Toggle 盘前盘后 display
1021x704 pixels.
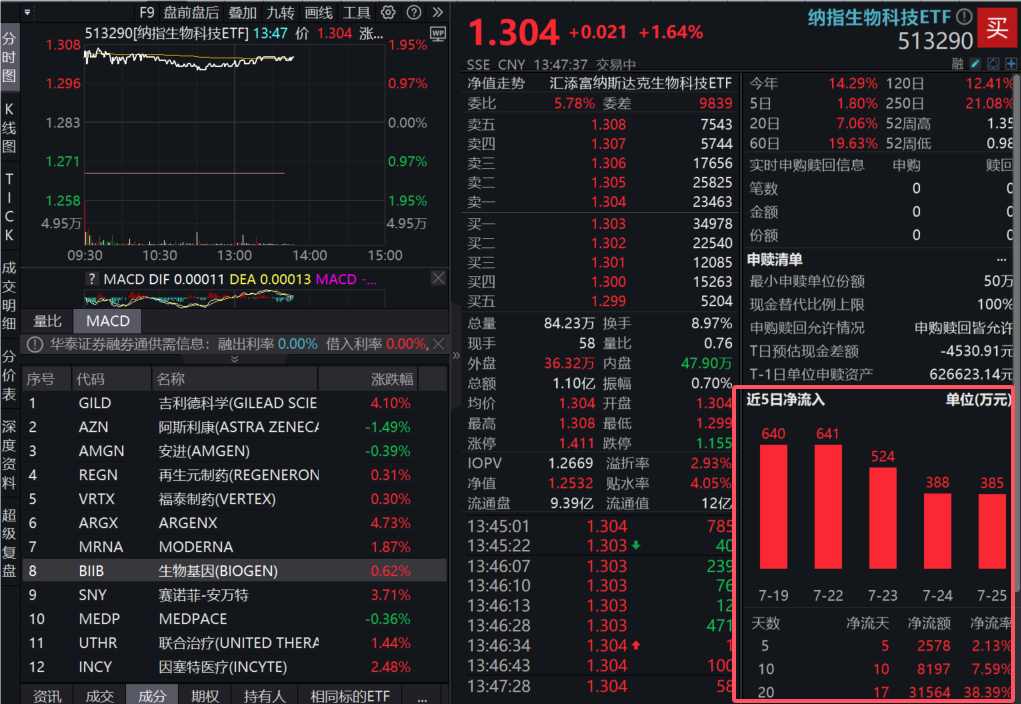191,12
